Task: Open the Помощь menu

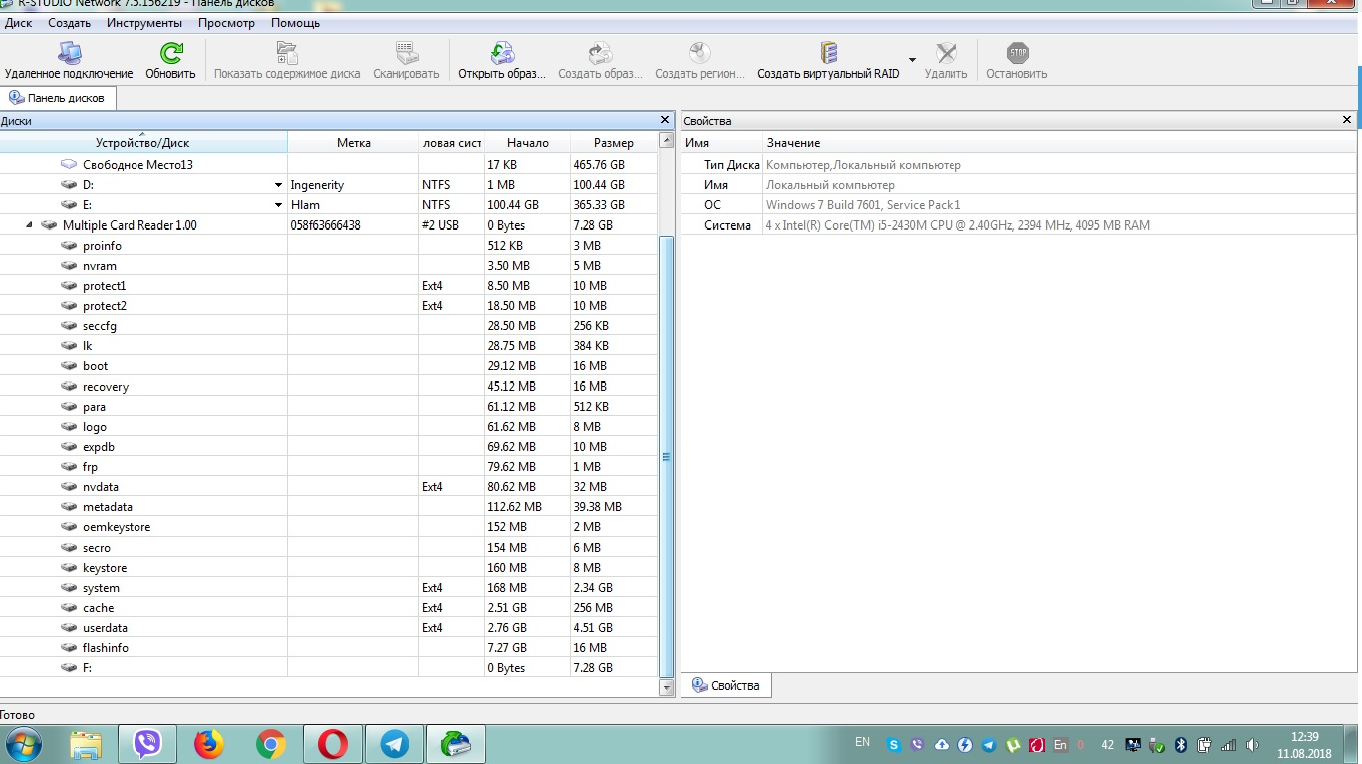Action: click(296, 23)
